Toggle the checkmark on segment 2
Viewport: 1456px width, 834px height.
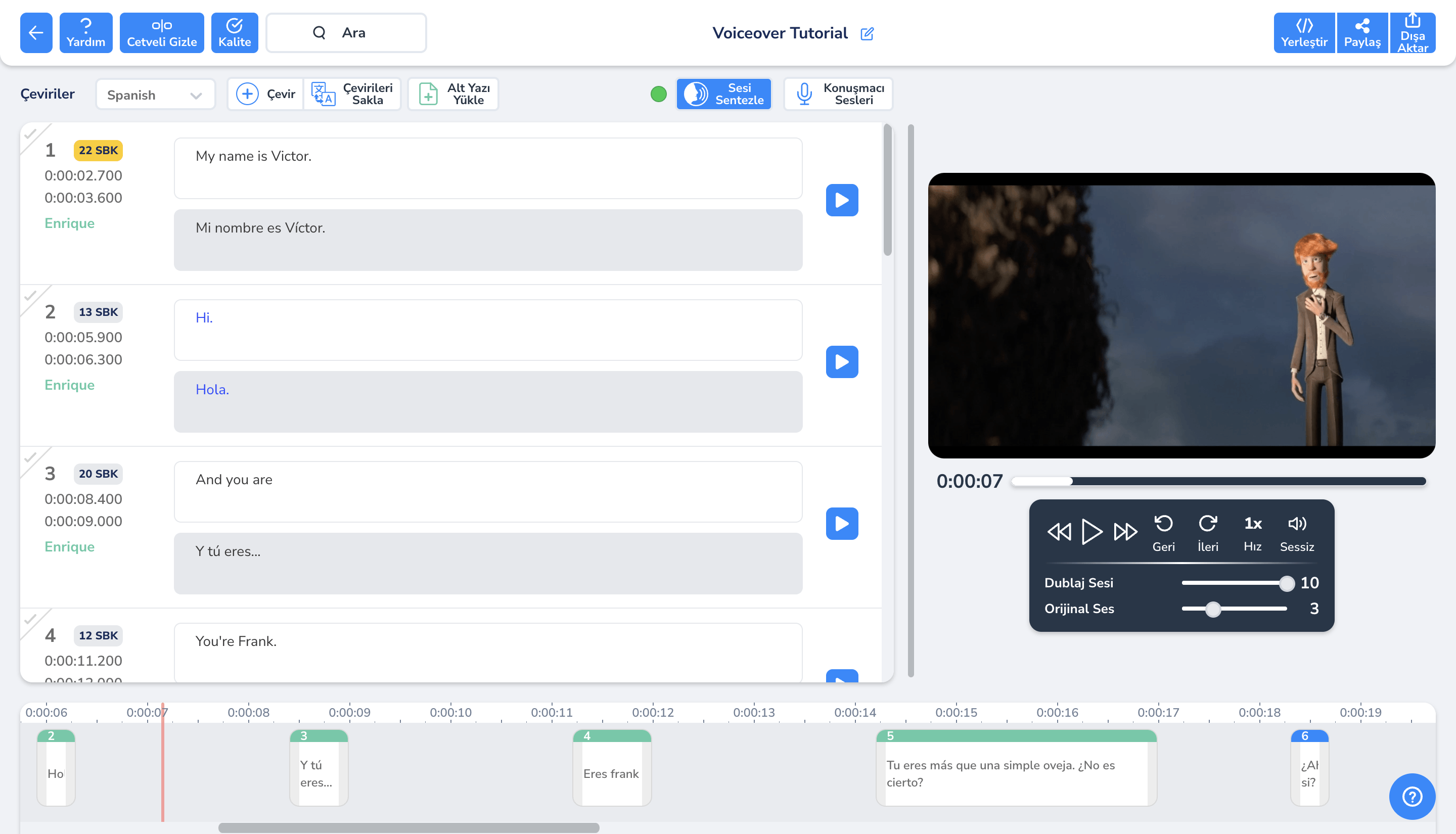[30, 296]
